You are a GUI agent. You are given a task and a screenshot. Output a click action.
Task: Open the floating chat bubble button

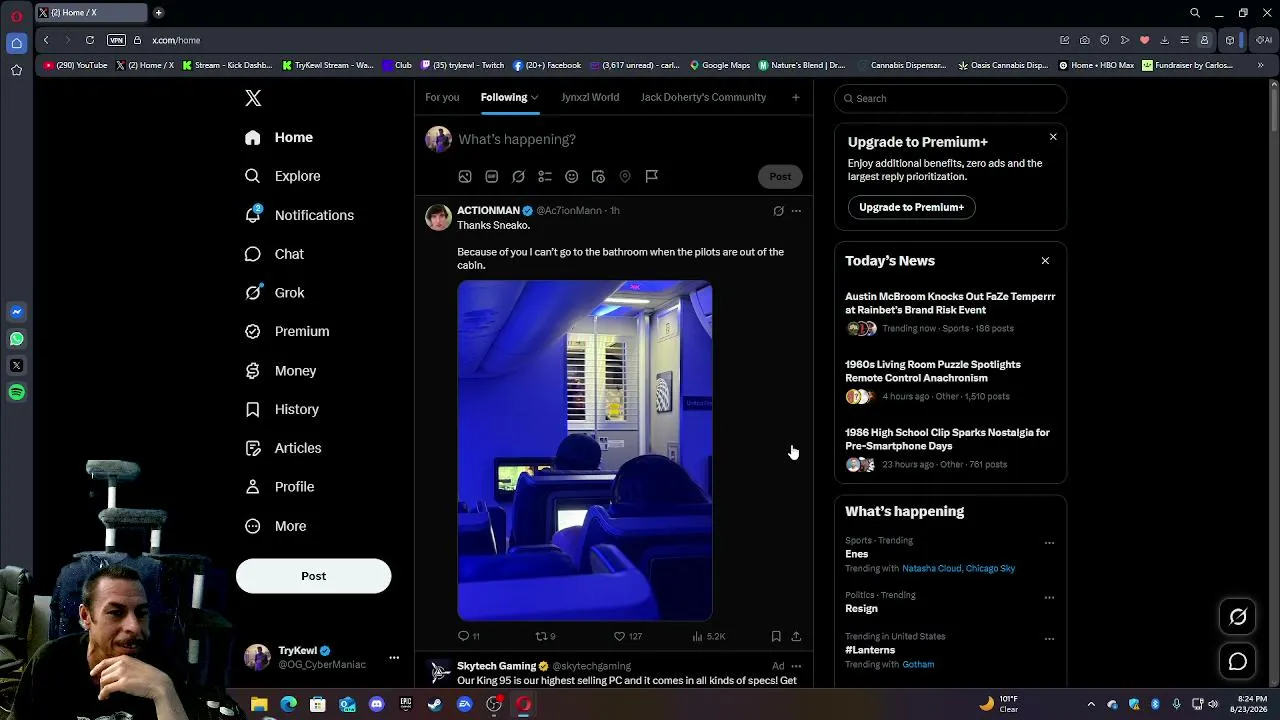coord(1238,662)
